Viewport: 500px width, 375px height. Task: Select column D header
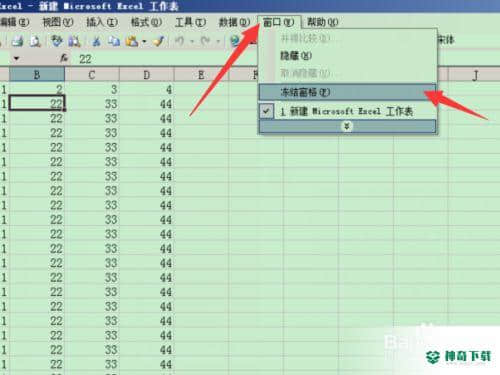click(146, 74)
